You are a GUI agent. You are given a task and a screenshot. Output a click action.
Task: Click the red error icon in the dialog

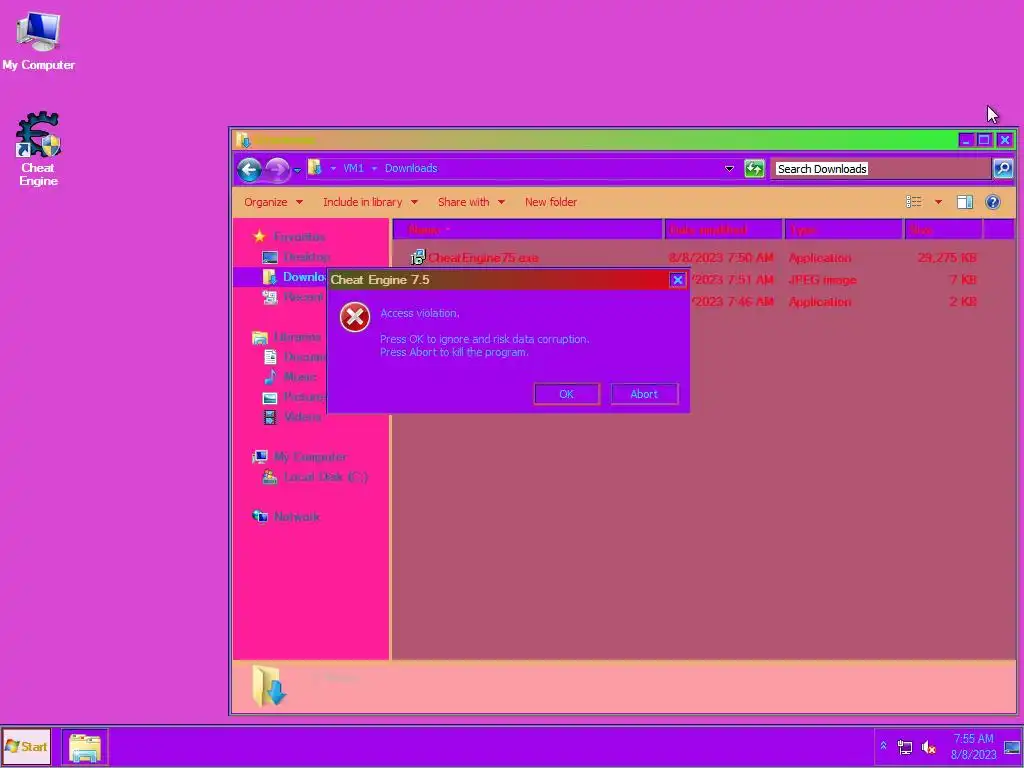pos(355,317)
